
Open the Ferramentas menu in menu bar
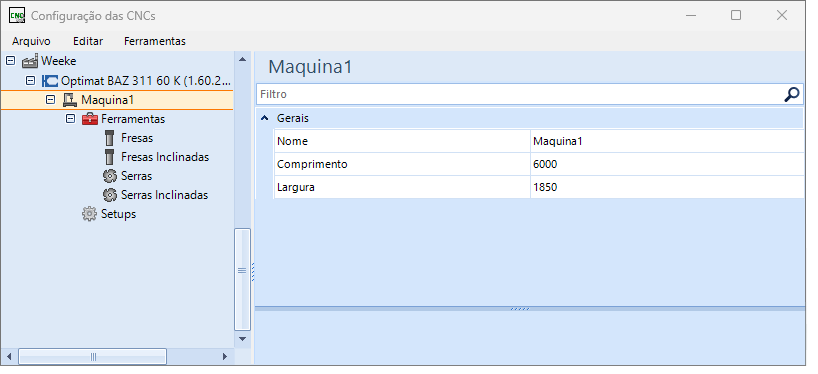point(155,41)
